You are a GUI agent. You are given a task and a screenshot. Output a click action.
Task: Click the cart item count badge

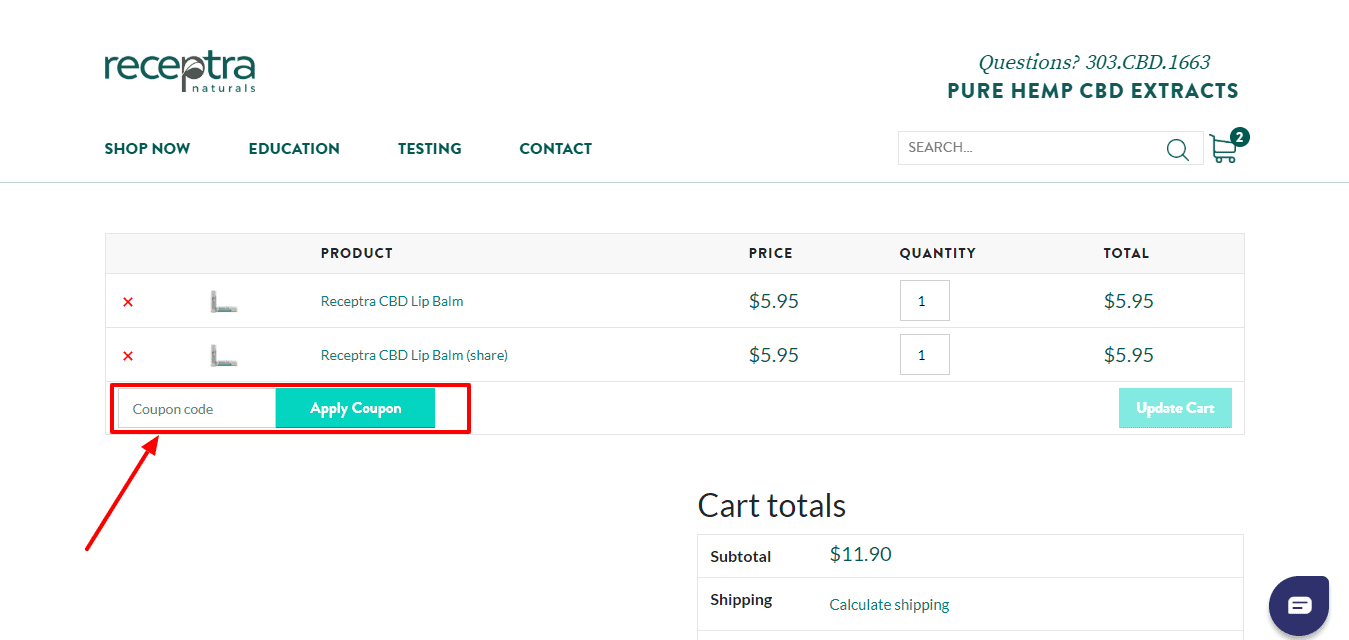[x=1239, y=137]
